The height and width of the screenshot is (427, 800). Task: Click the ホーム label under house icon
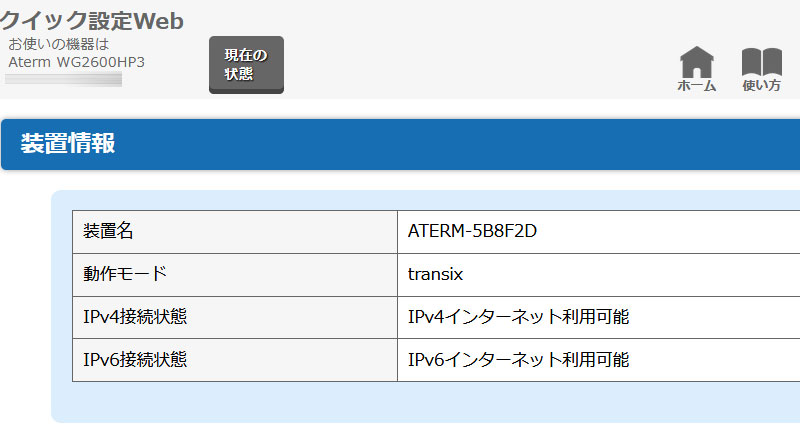point(696,86)
